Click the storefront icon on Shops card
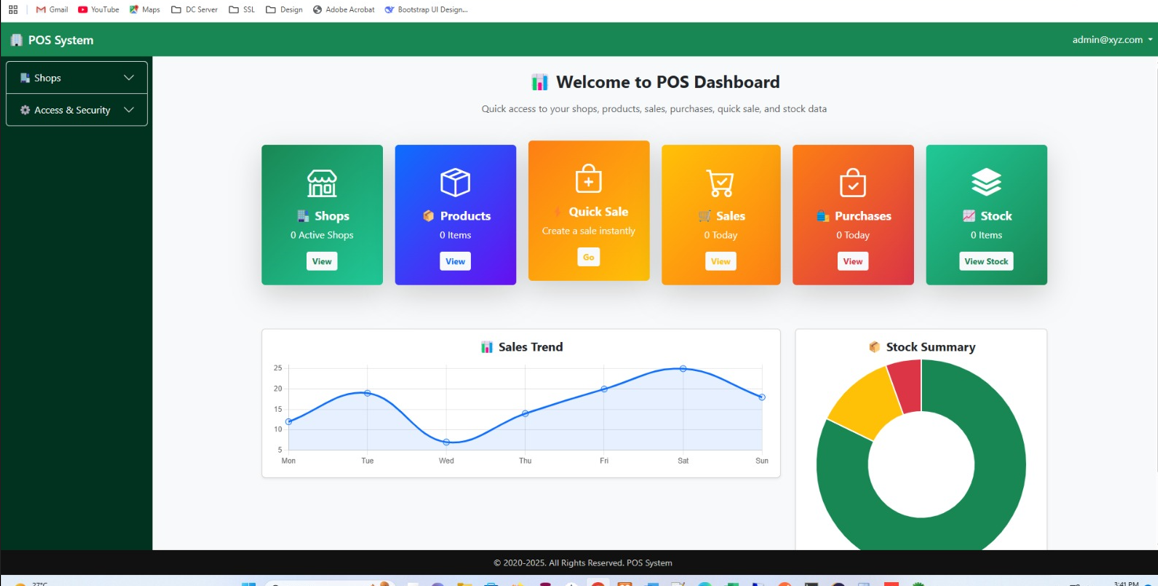The width and height of the screenshot is (1158, 586). click(x=321, y=183)
